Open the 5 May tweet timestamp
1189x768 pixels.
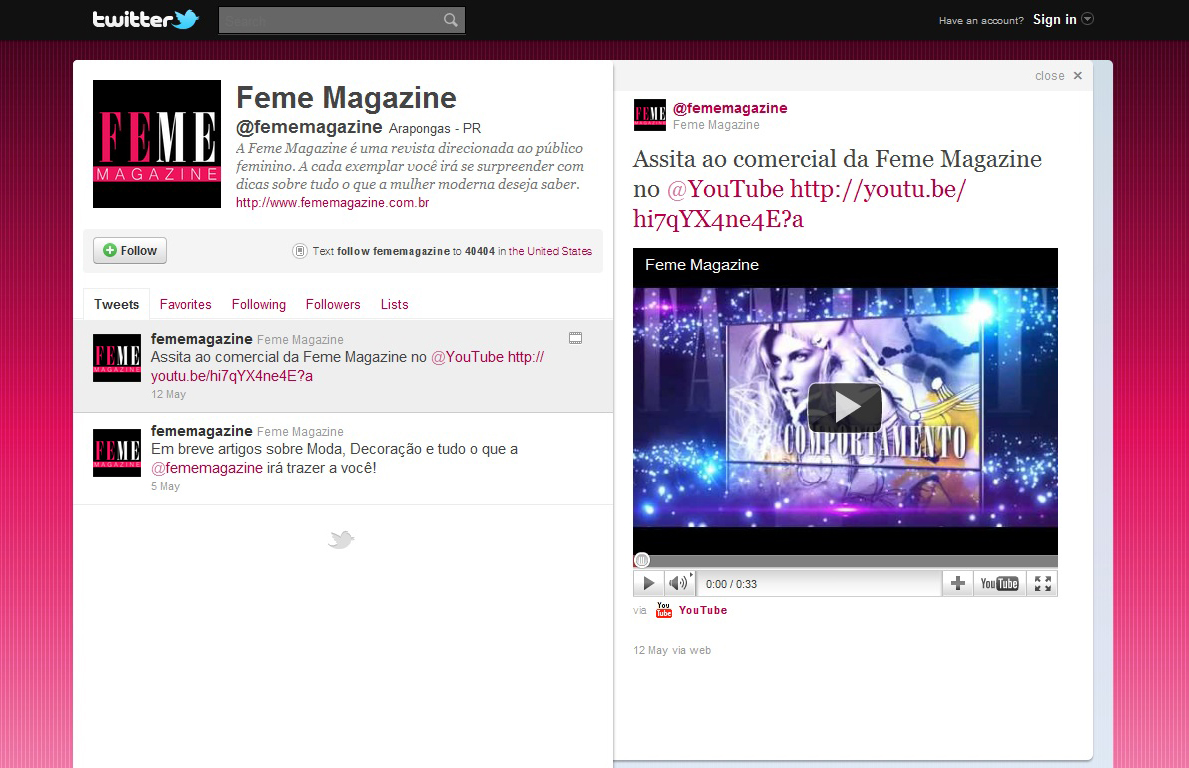click(165, 486)
